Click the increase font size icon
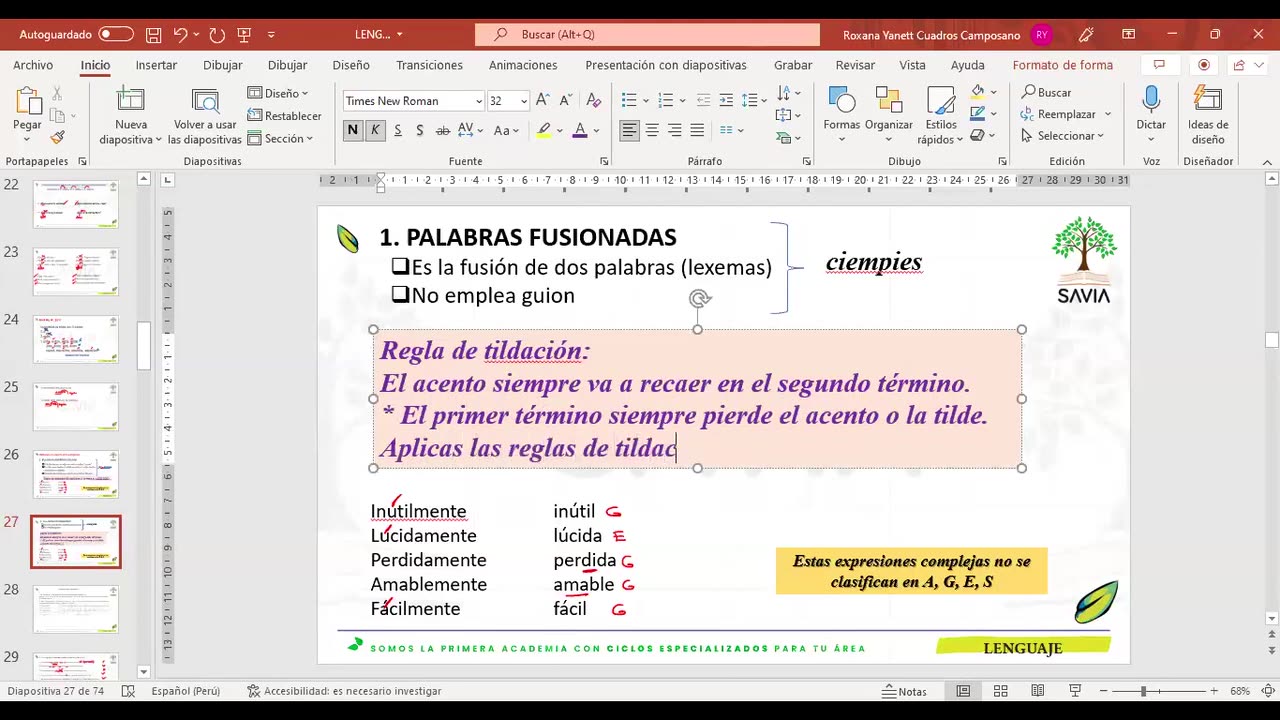 [x=542, y=100]
